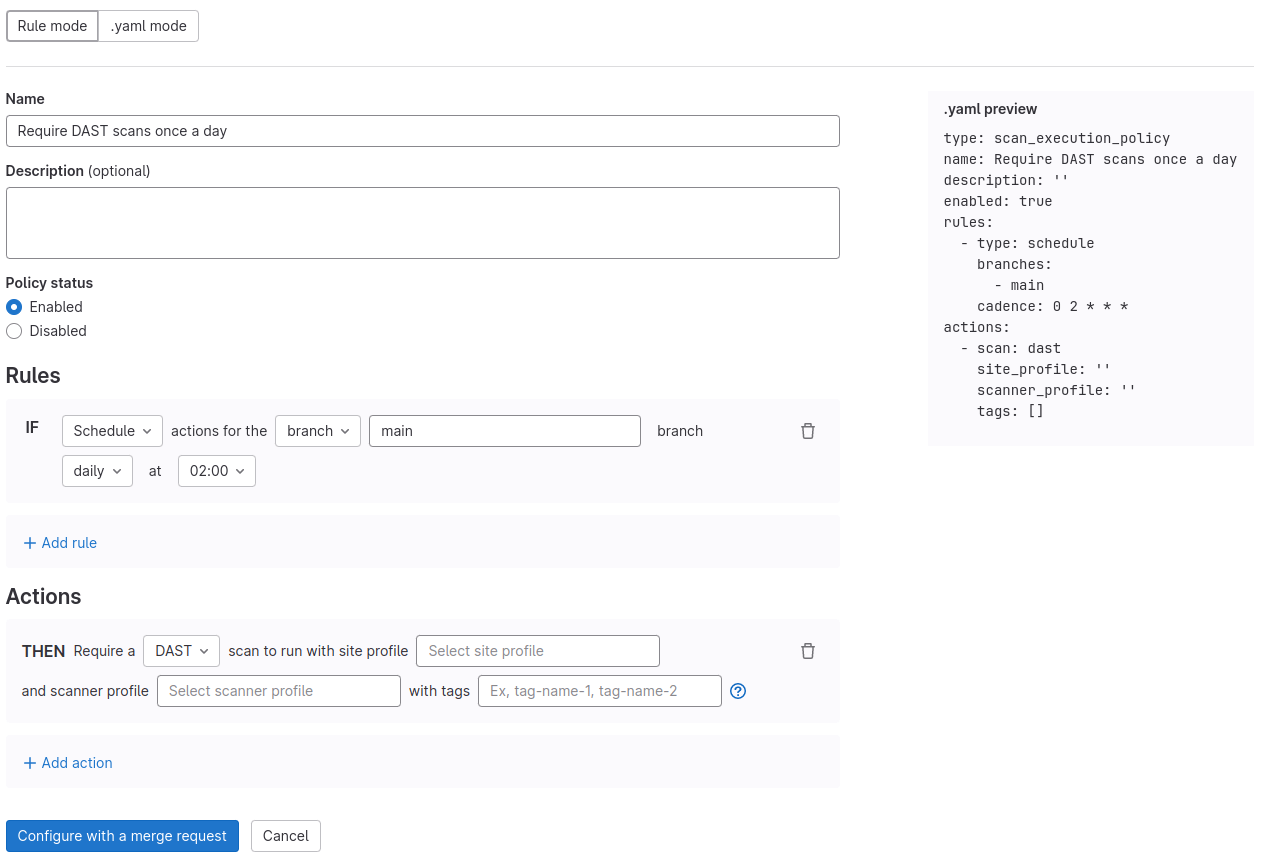Click the plus icon beside Add action
Image resolution: width=1264 pixels, height=865 pixels.
click(30, 763)
